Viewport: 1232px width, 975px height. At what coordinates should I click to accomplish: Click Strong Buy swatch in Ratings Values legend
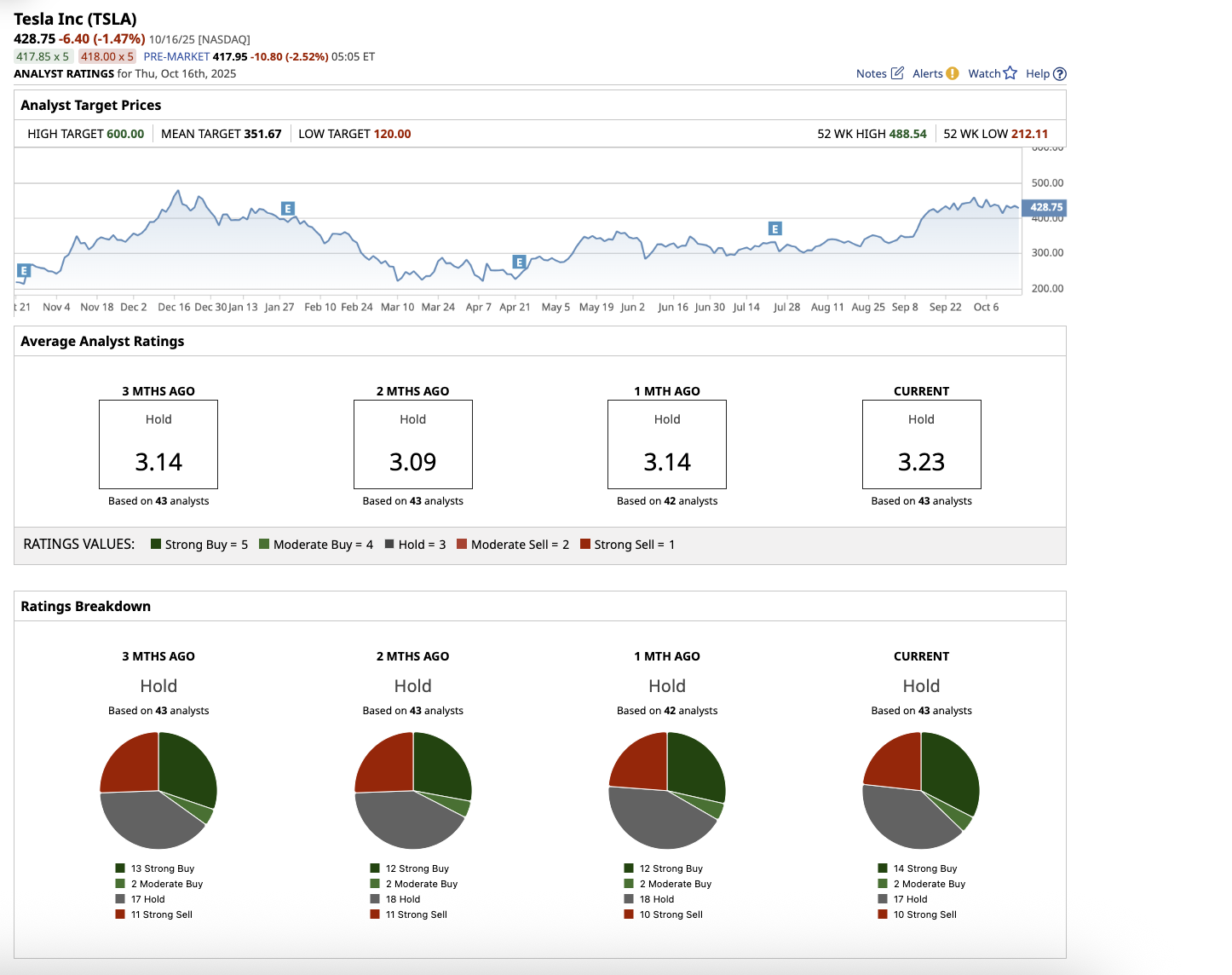(x=156, y=544)
